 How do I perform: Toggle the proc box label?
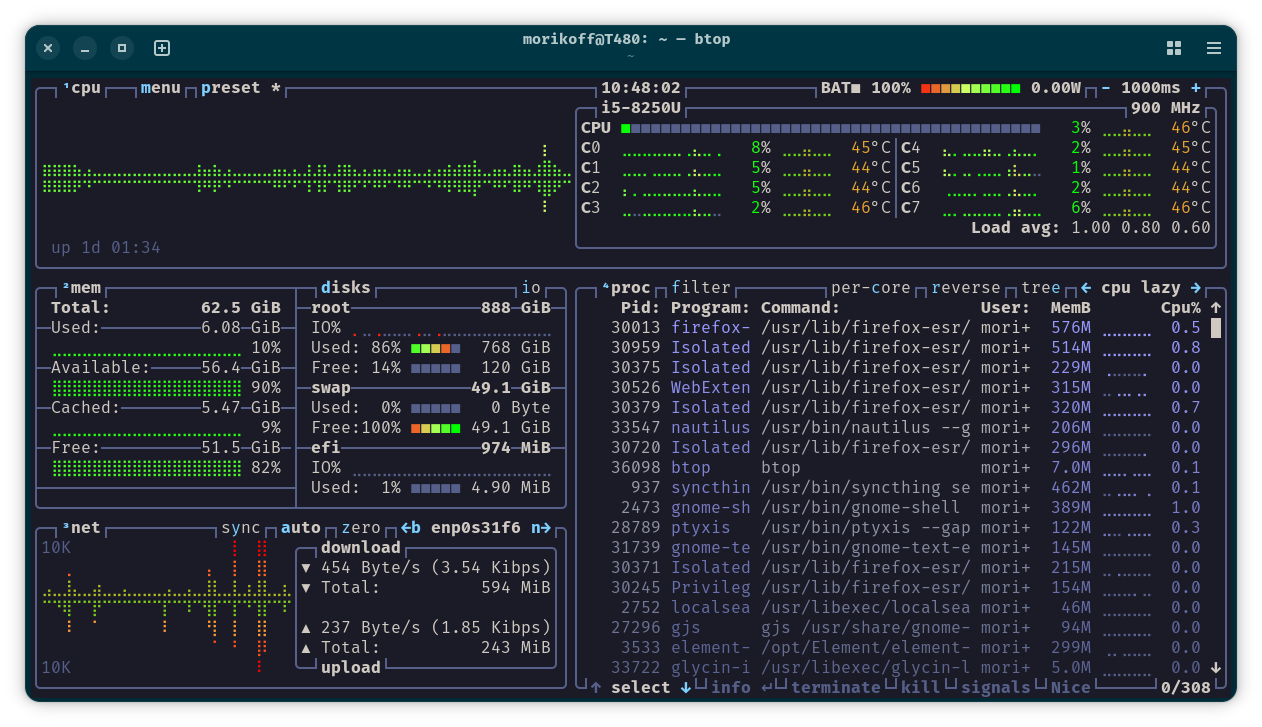click(627, 288)
